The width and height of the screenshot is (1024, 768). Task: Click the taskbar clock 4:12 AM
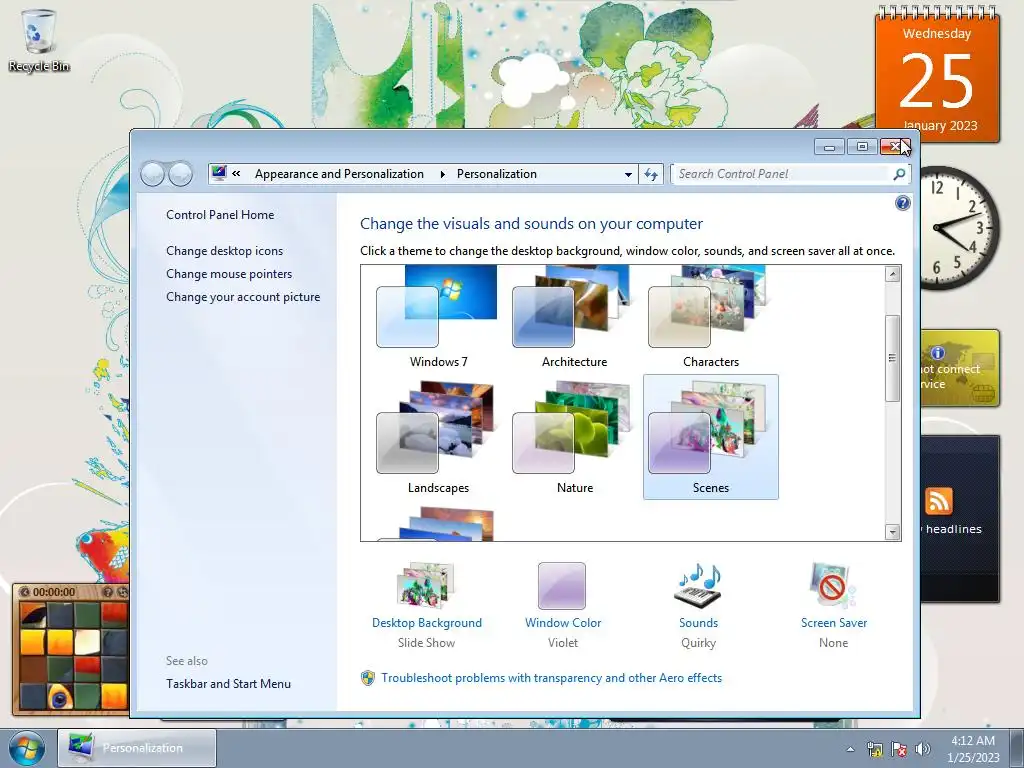click(973, 749)
